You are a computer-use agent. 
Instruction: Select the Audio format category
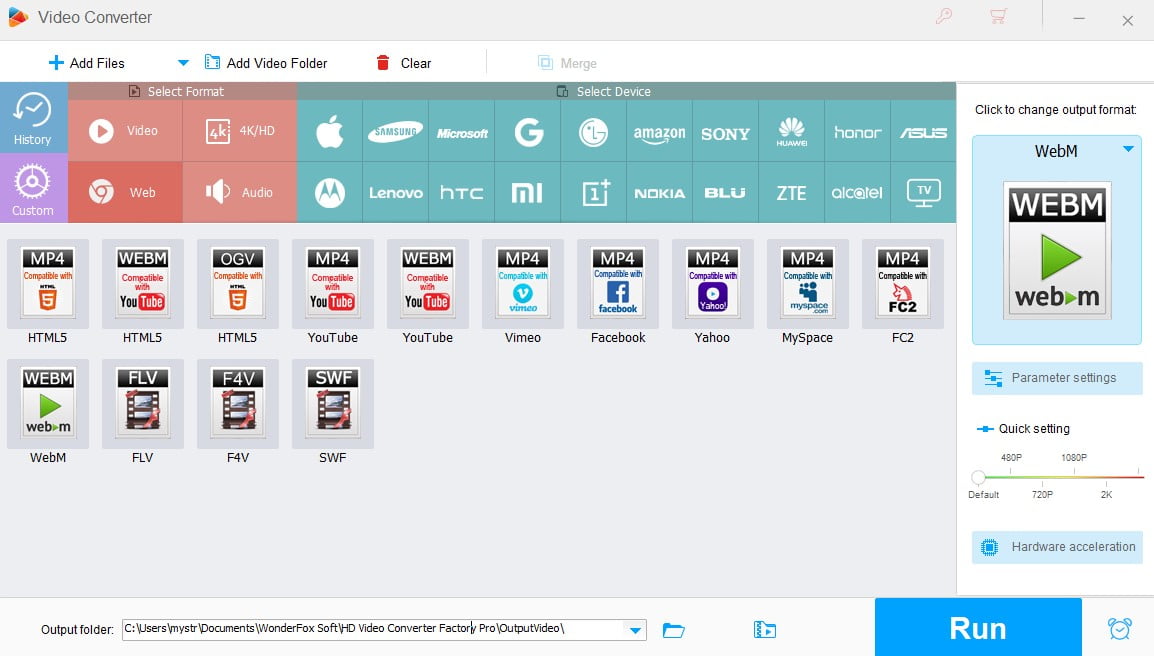[240, 191]
